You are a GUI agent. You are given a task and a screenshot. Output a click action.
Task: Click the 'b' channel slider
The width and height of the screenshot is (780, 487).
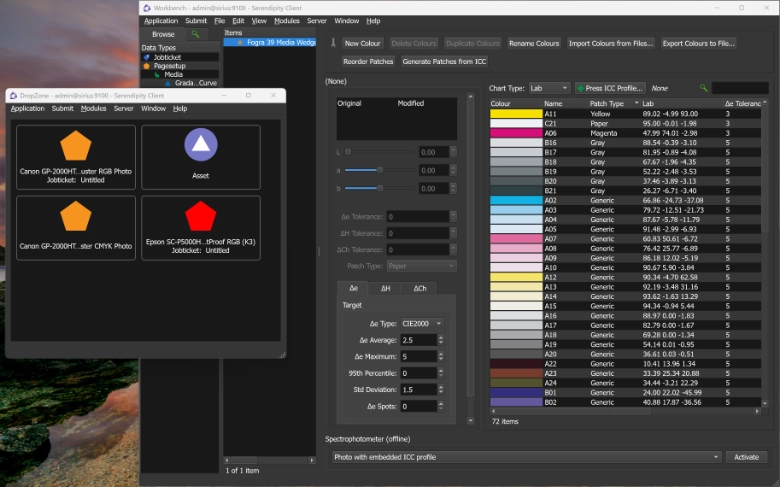[x=379, y=188]
